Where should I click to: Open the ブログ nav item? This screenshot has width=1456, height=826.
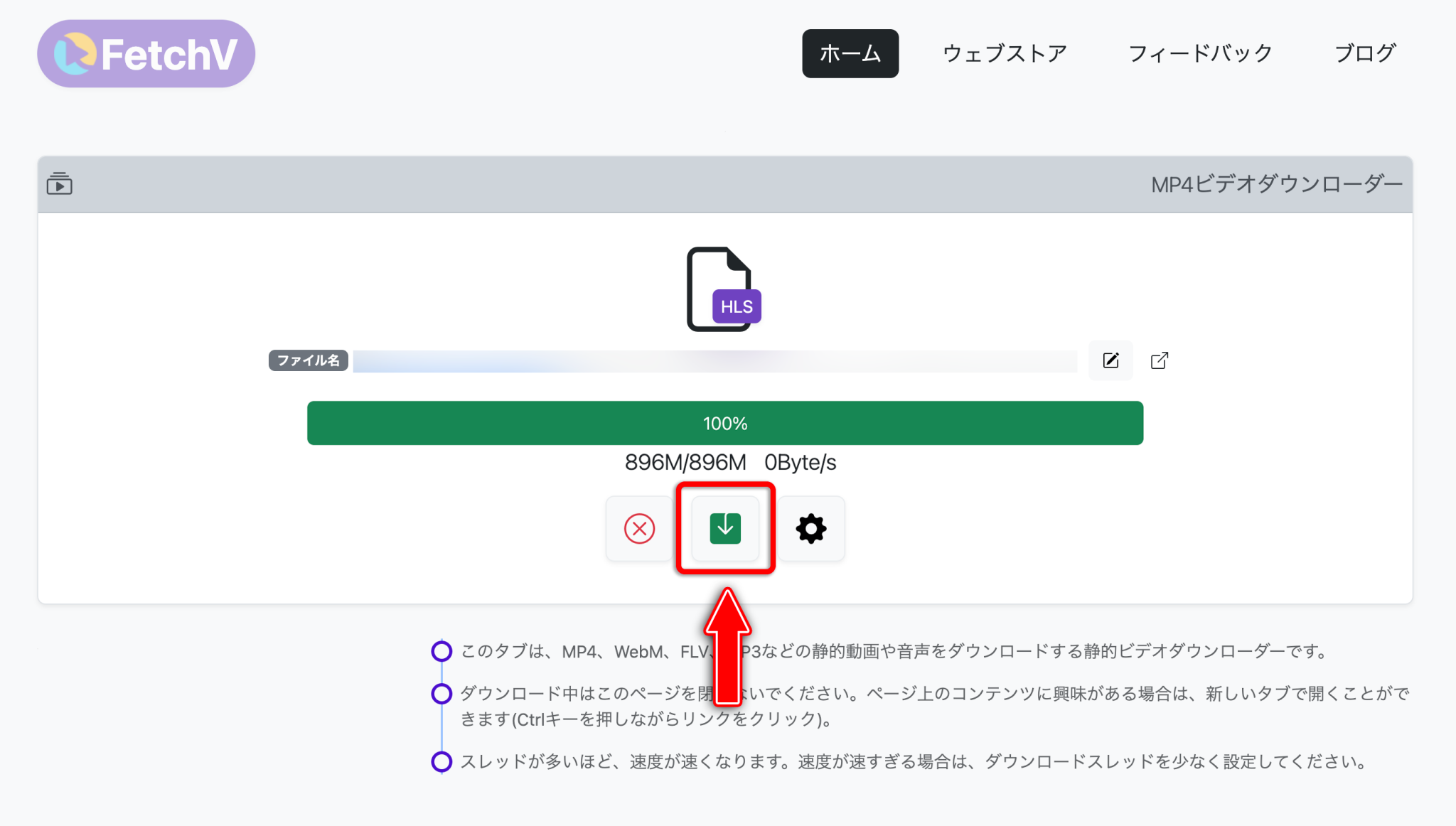(1365, 53)
